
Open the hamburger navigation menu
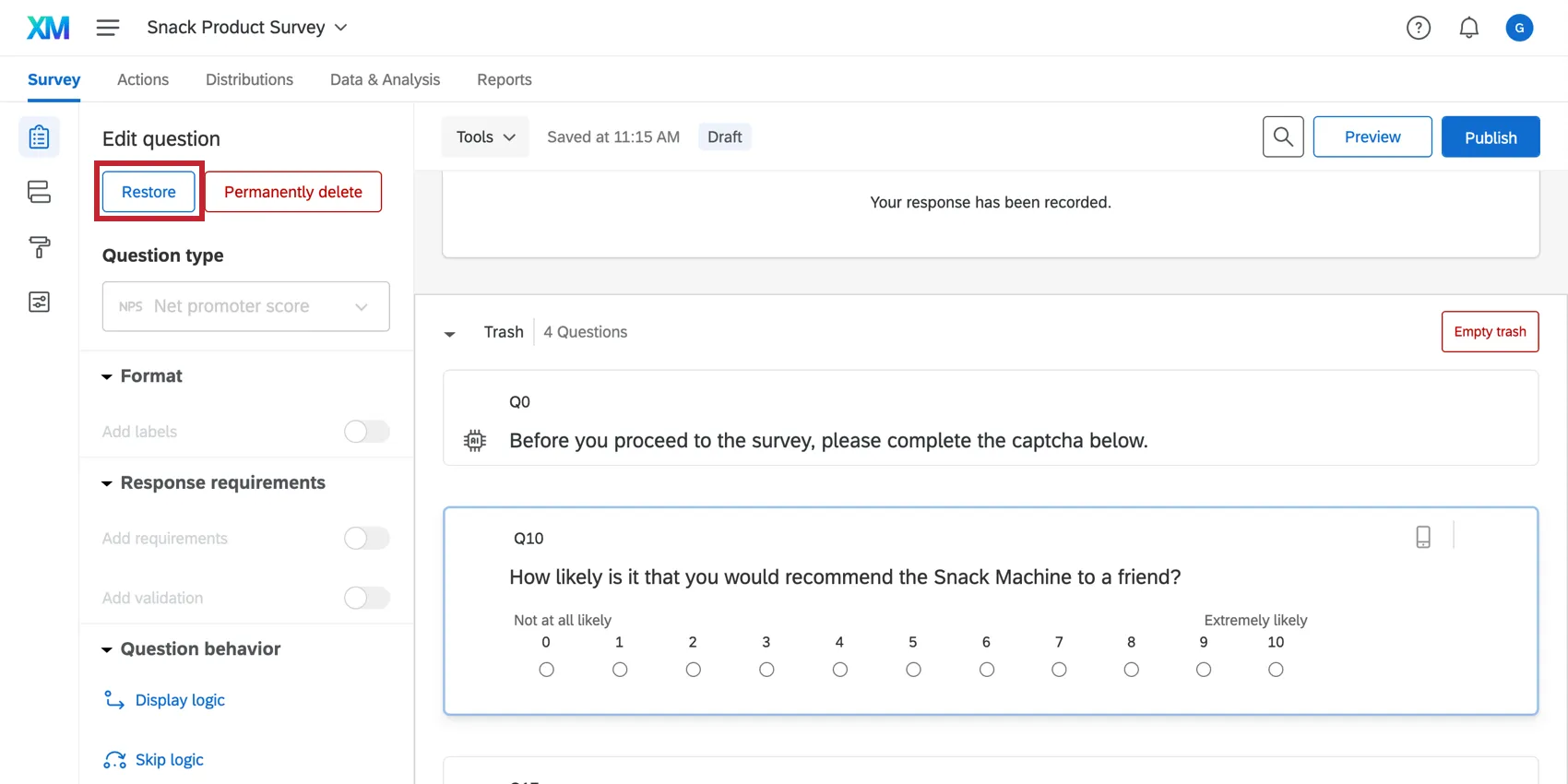tap(108, 28)
